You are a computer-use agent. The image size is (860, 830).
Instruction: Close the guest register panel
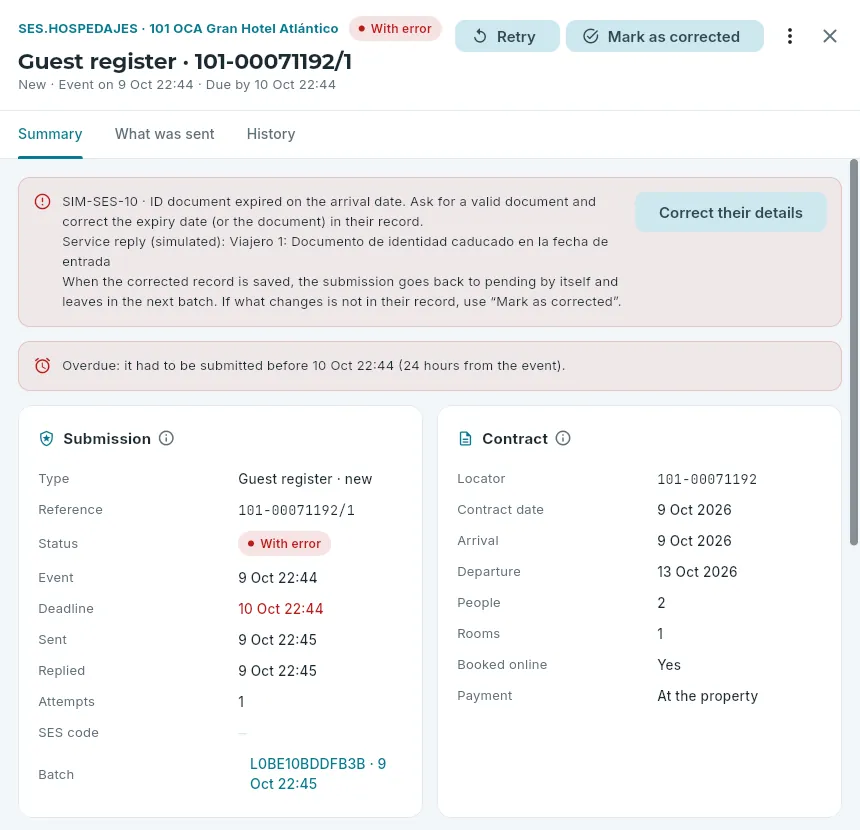pos(829,36)
